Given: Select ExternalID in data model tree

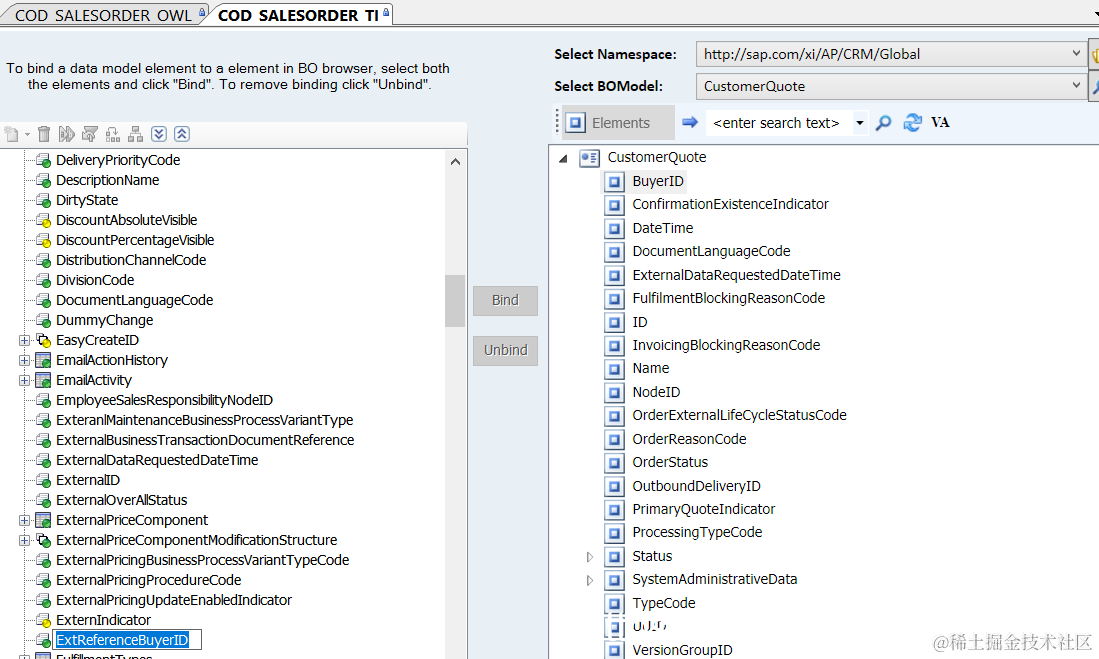Looking at the screenshot, I should click(88, 480).
